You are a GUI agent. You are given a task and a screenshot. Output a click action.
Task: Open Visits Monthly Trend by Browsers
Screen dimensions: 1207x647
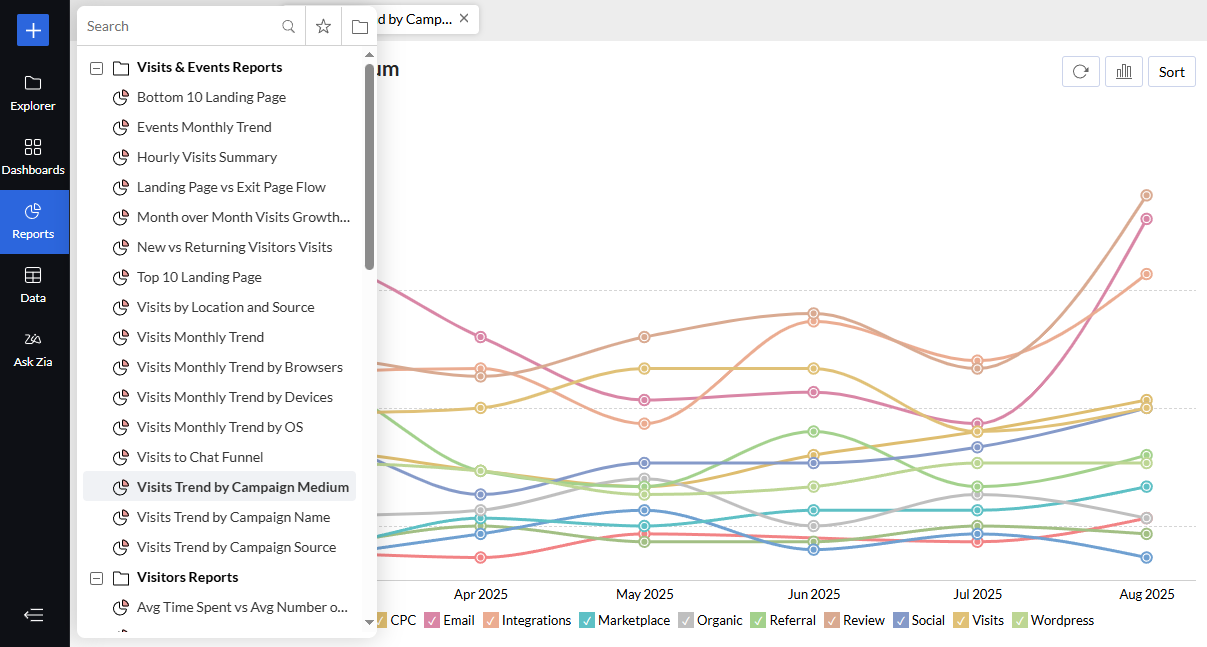click(x=240, y=368)
